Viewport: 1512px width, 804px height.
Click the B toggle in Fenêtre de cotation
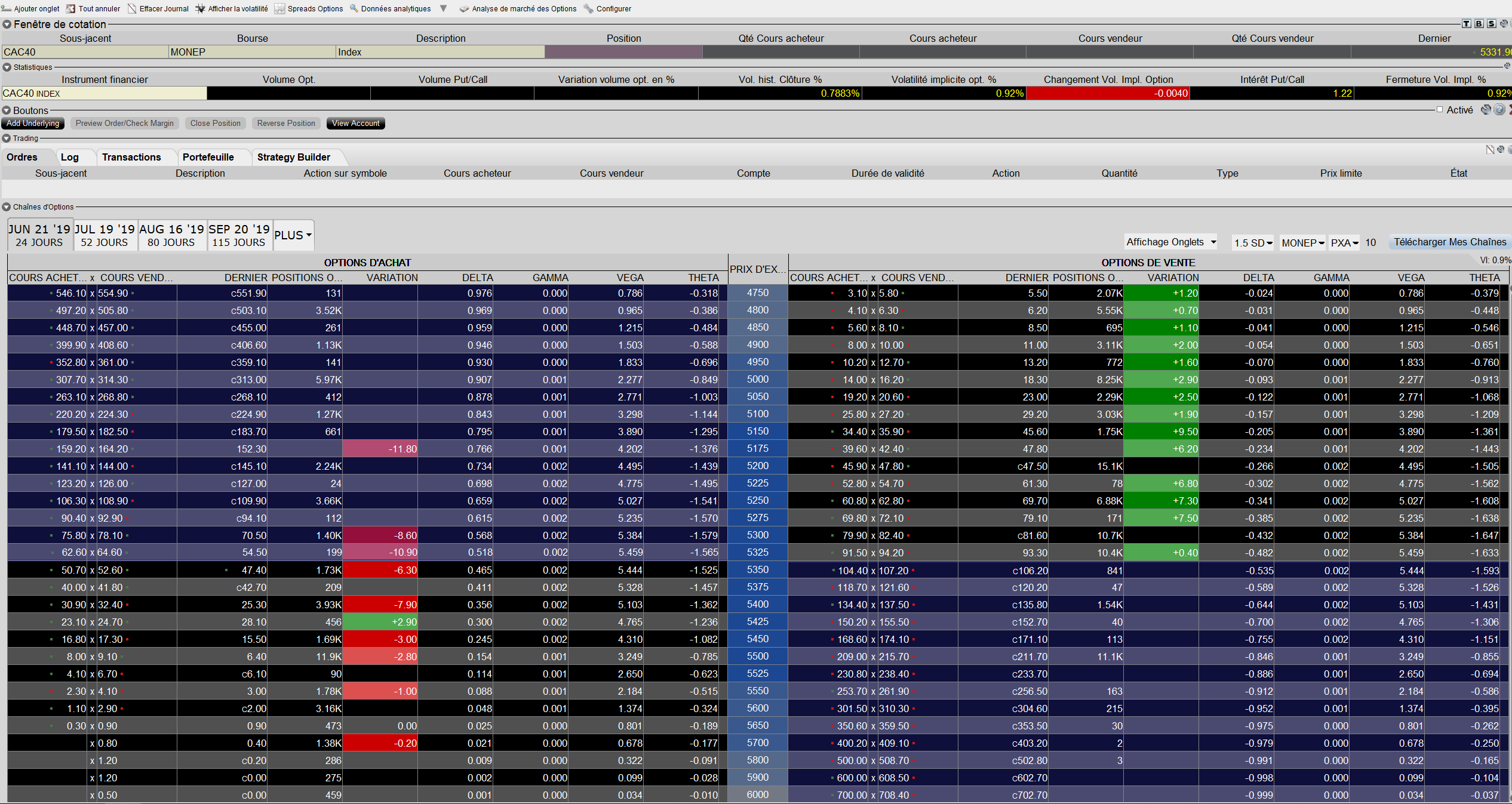coord(1479,24)
